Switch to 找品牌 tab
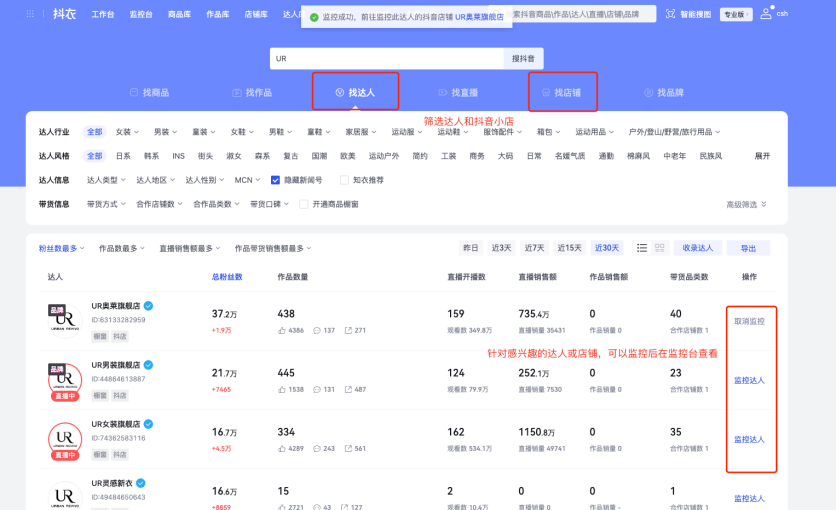The image size is (836, 510). point(664,93)
